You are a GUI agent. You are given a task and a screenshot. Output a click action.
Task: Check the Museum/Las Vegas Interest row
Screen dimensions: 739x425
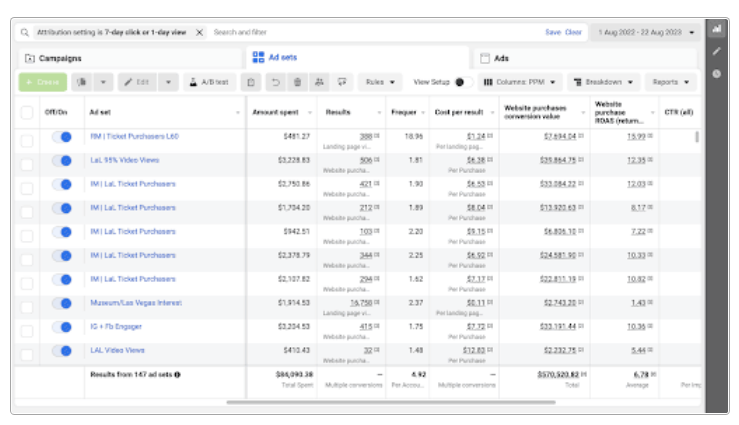[x=27, y=307]
